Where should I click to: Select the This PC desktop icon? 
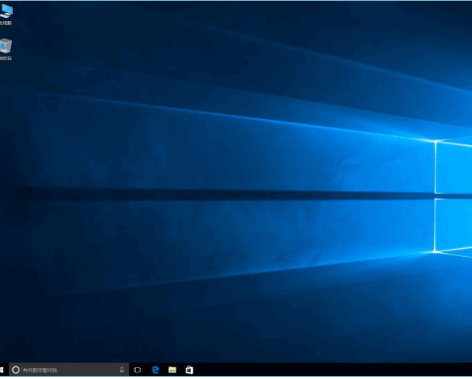click(x=6, y=15)
